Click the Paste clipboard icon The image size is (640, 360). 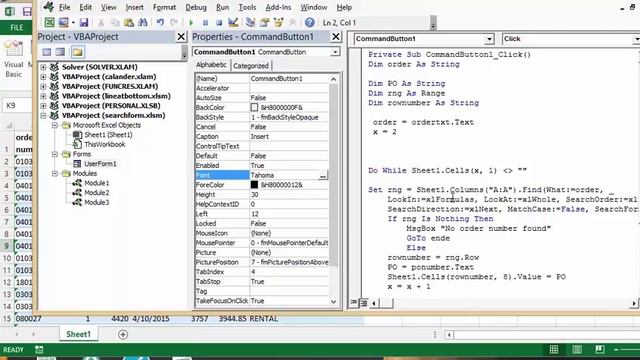coord(129,22)
